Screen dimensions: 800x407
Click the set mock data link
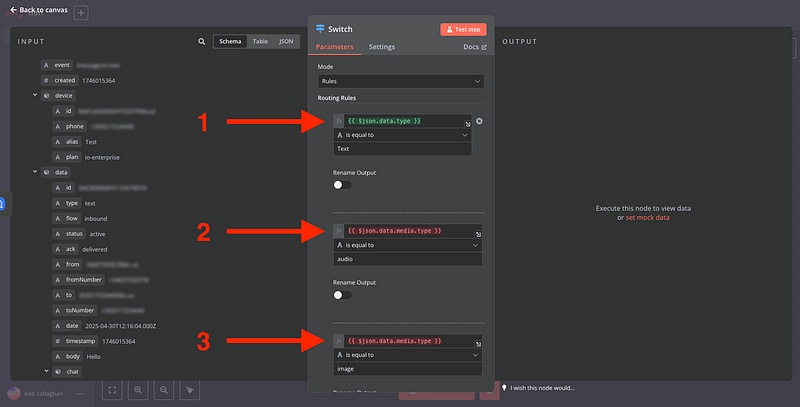point(646,217)
